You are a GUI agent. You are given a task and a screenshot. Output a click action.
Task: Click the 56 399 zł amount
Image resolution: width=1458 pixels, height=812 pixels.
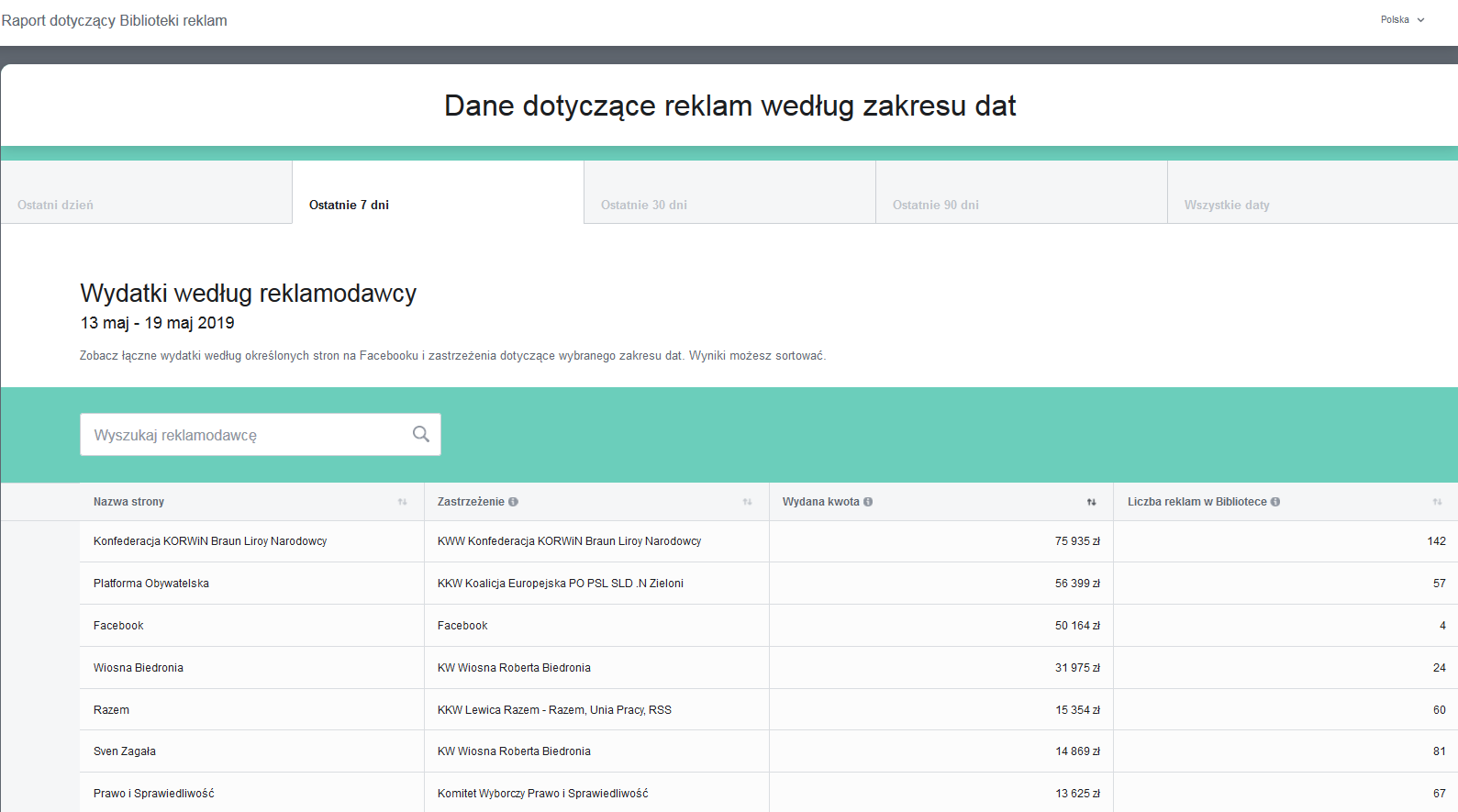tap(1077, 584)
